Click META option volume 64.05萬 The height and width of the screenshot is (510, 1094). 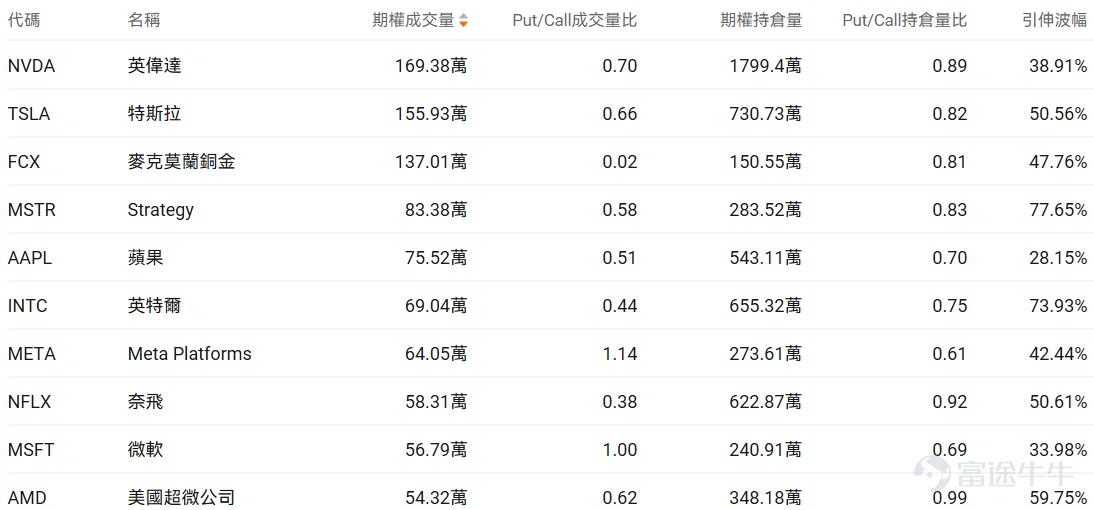coord(436,354)
